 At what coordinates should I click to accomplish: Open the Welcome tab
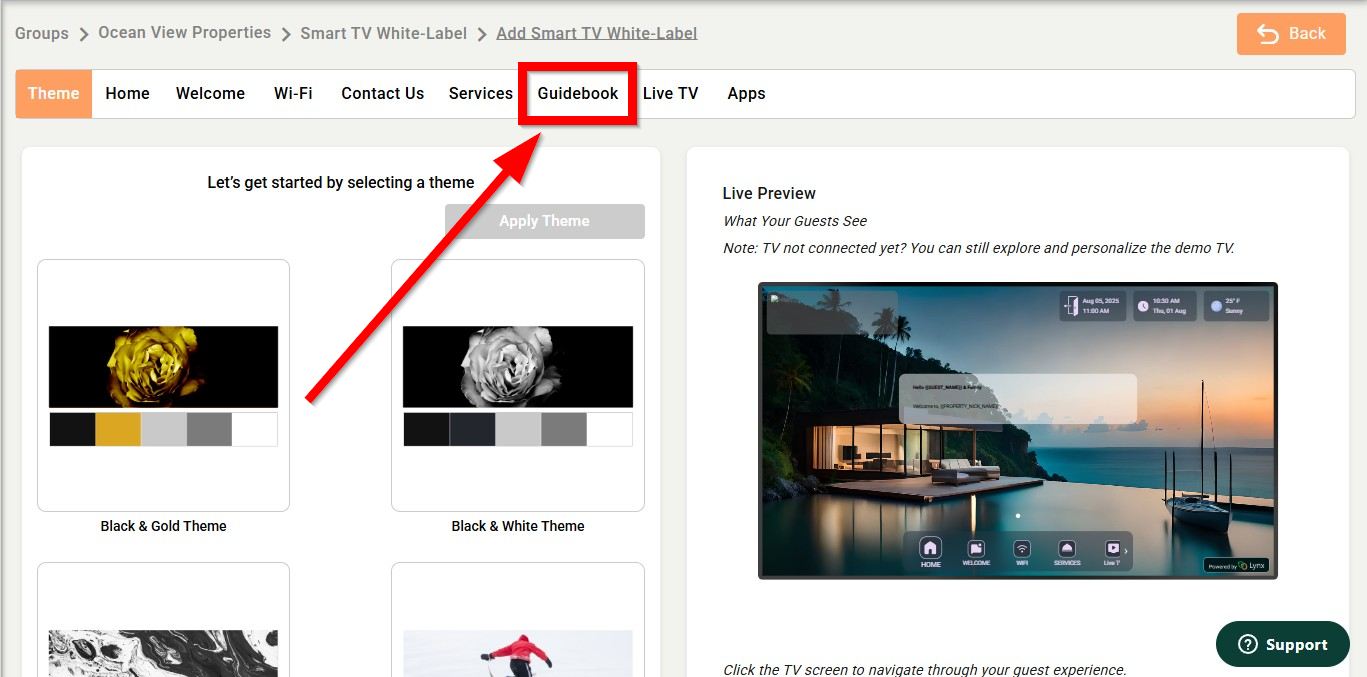[210, 94]
